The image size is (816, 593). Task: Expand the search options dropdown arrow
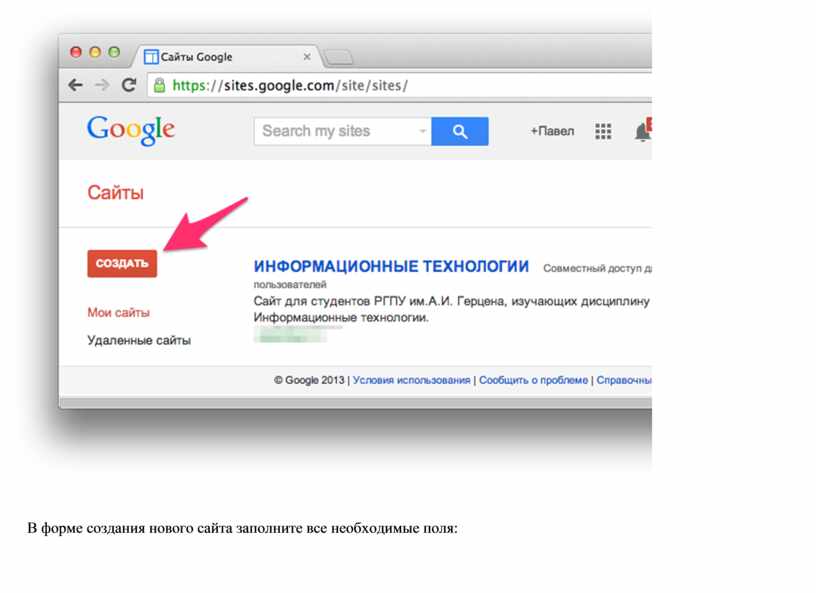[x=423, y=131]
